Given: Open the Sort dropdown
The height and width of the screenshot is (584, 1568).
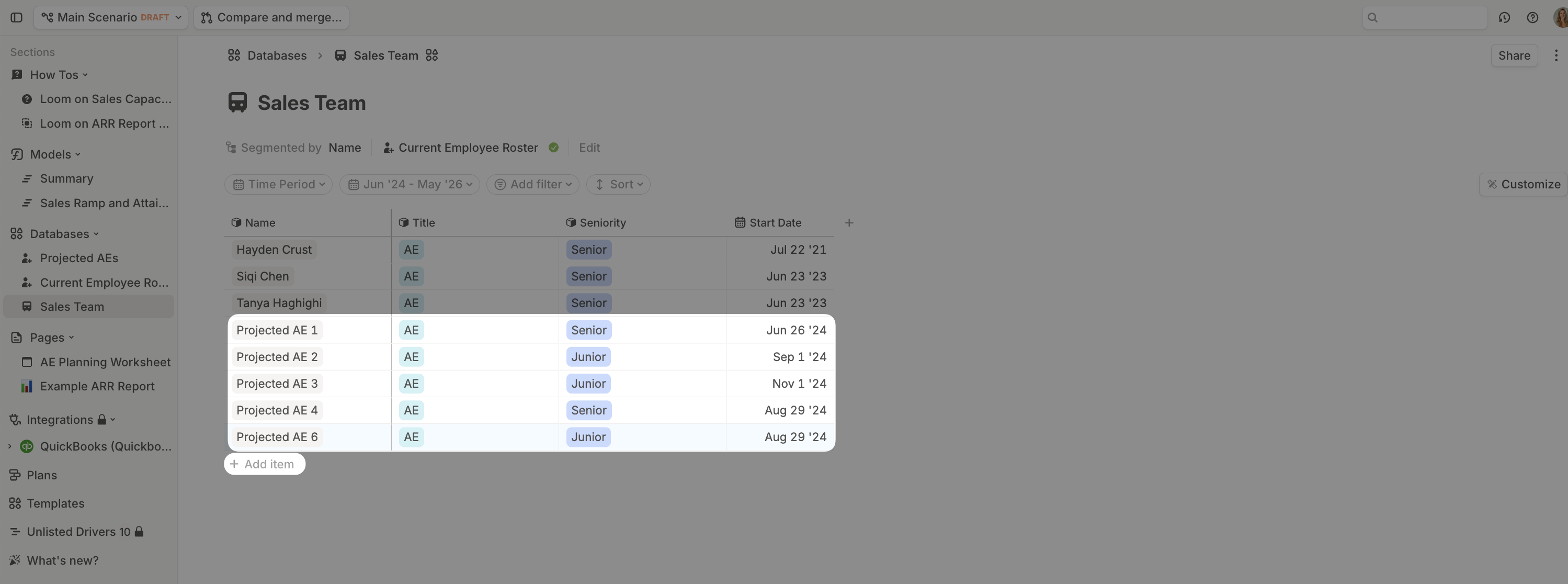Looking at the screenshot, I should (x=618, y=185).
